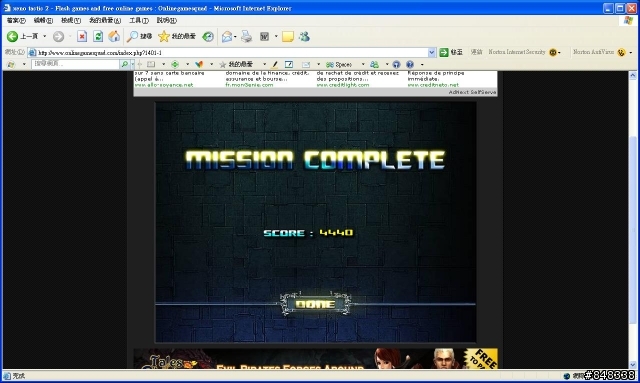Click the MSN butterfly icon on the MSN toolbar

point(11,65)
